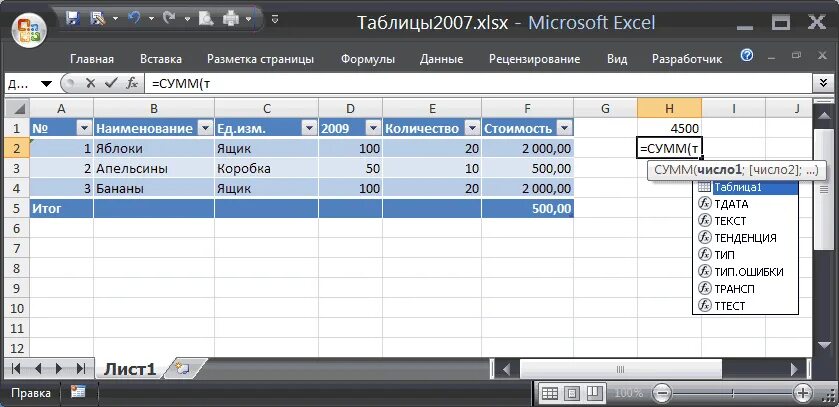839x407 pixels.
Task: Go to last sheet navigation arrow
Action: point(81,368)
